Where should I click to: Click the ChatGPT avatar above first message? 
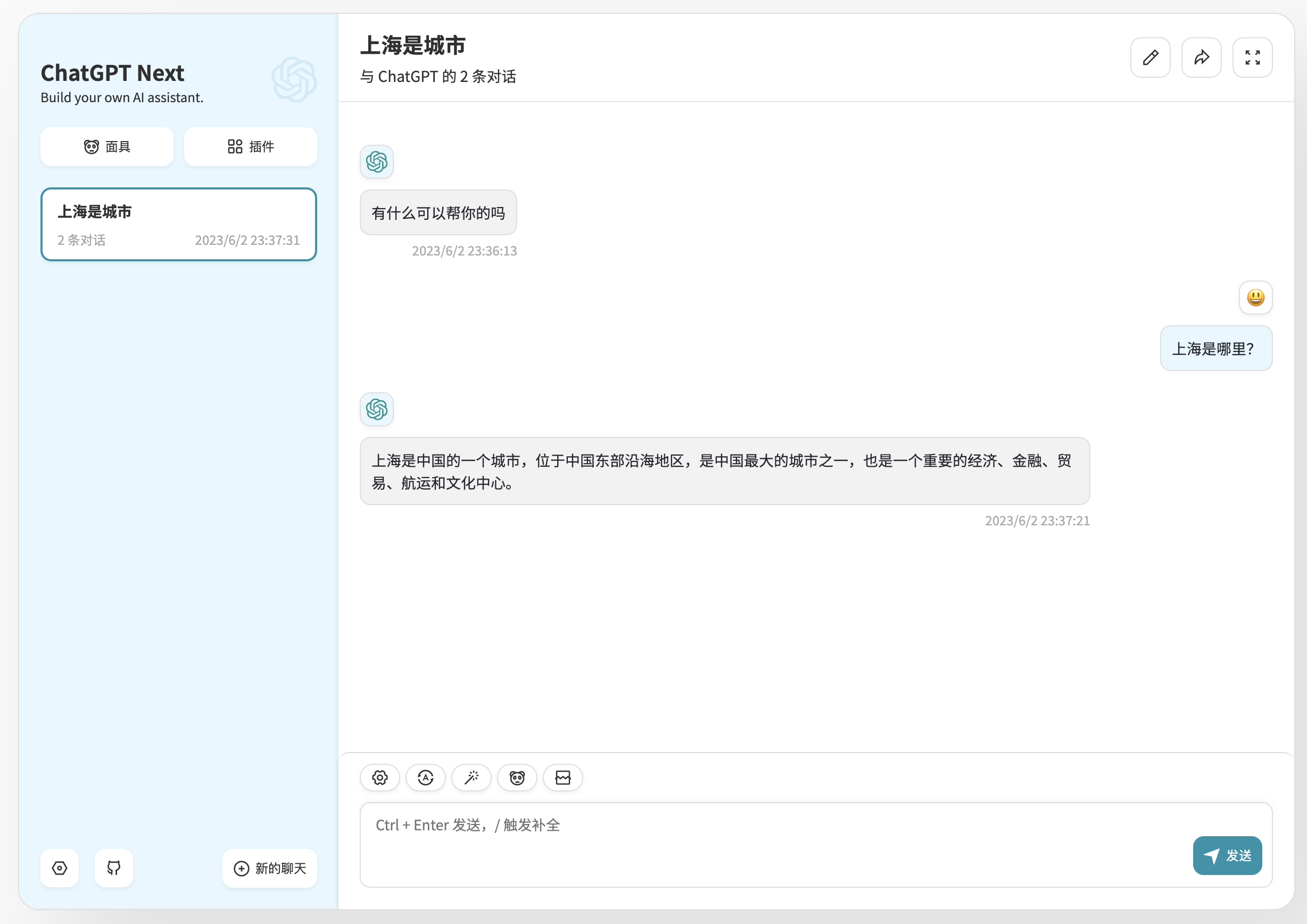(x=377, y=162)
